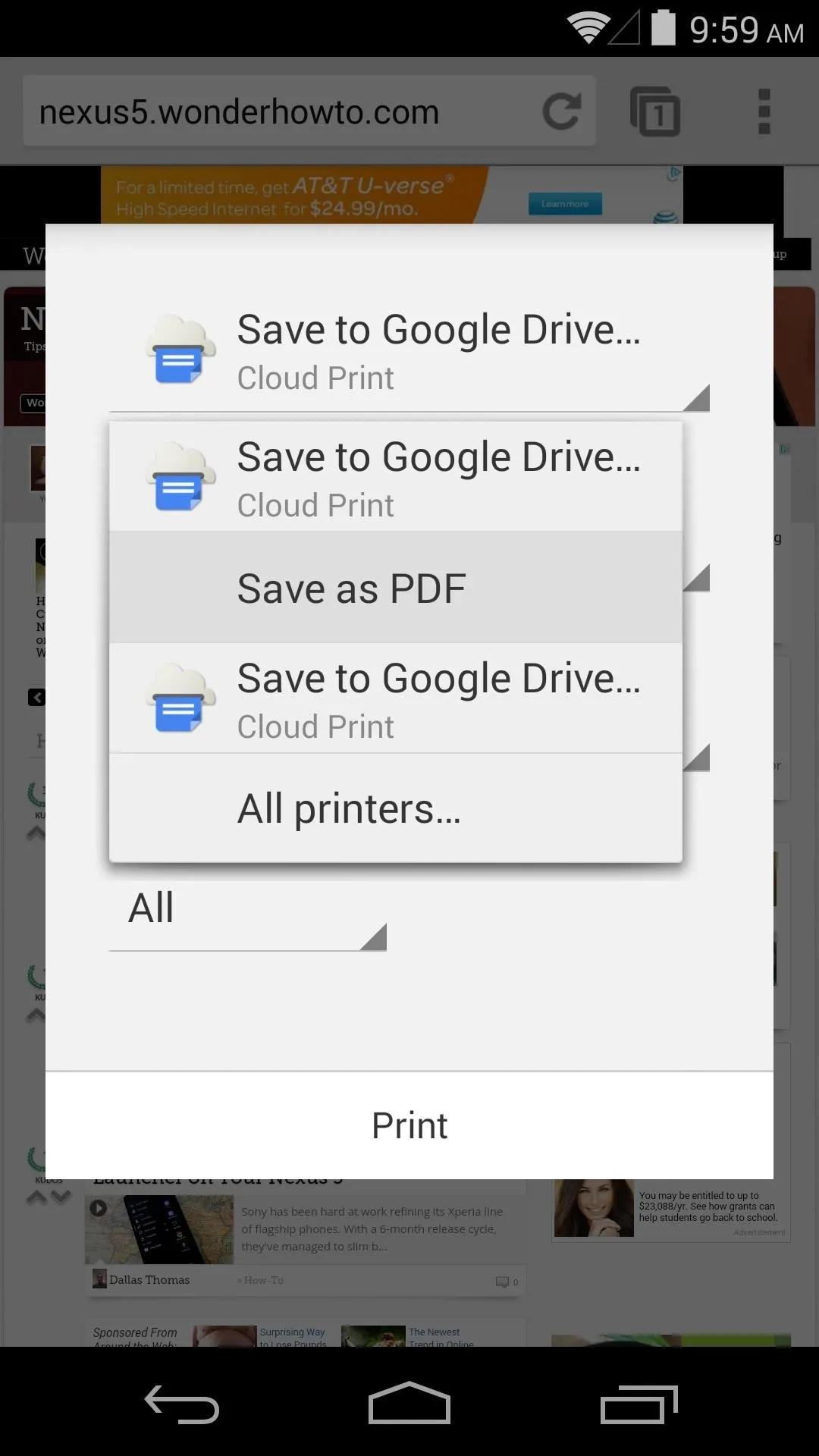
Task: Click The Newest Trend in Online link
Action: [x=441, y=1338]
